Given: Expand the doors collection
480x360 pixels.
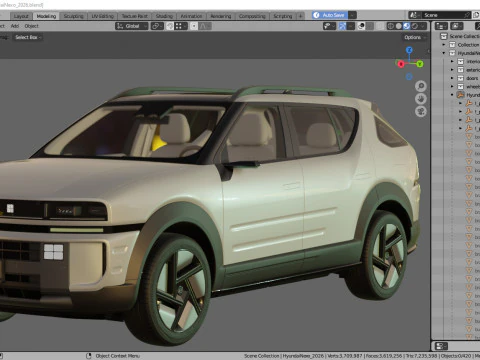Looking at the screenshot, I should coord(452,78).
